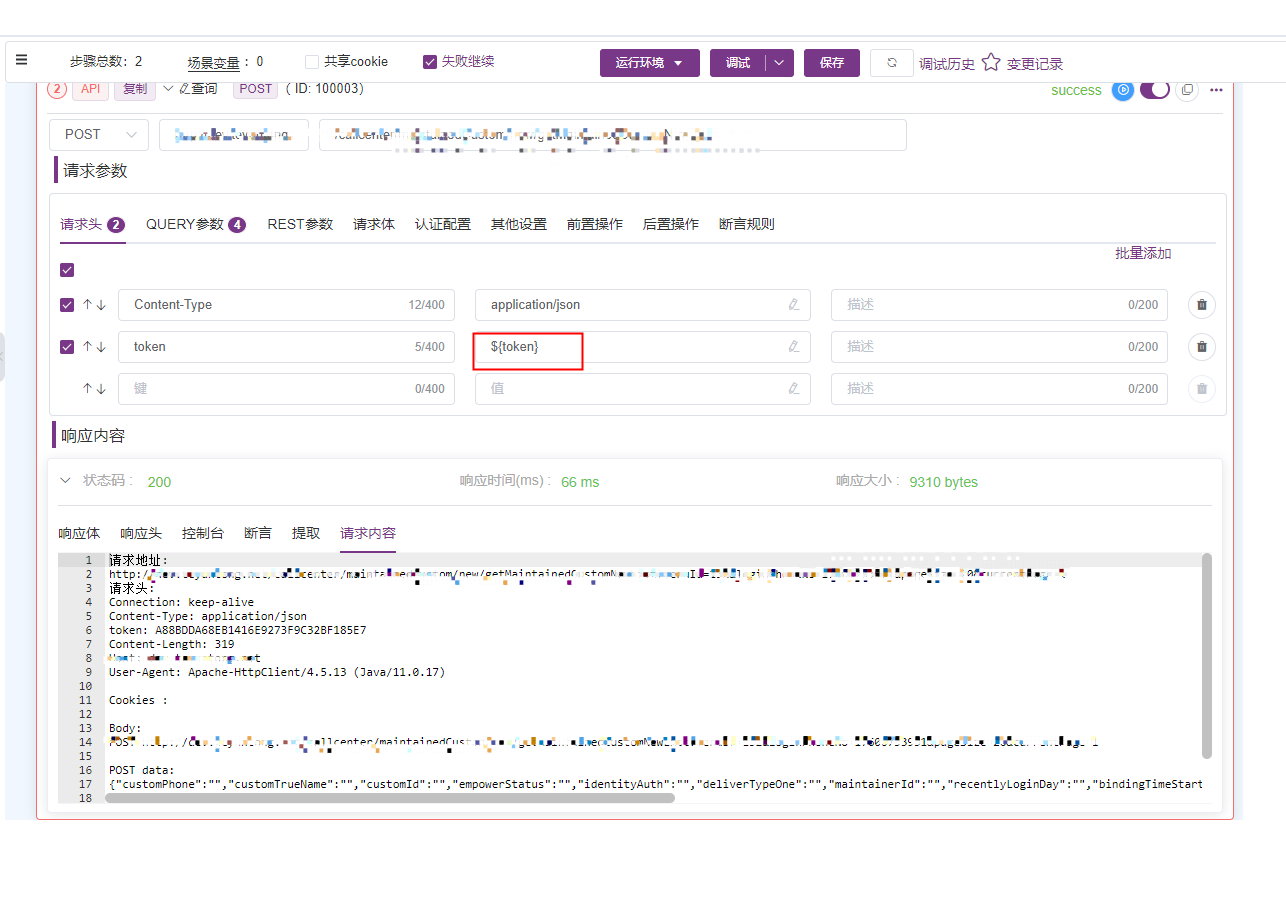Click trash icon of the empty header row
Screen dimensions: 1286x906
1202,389
